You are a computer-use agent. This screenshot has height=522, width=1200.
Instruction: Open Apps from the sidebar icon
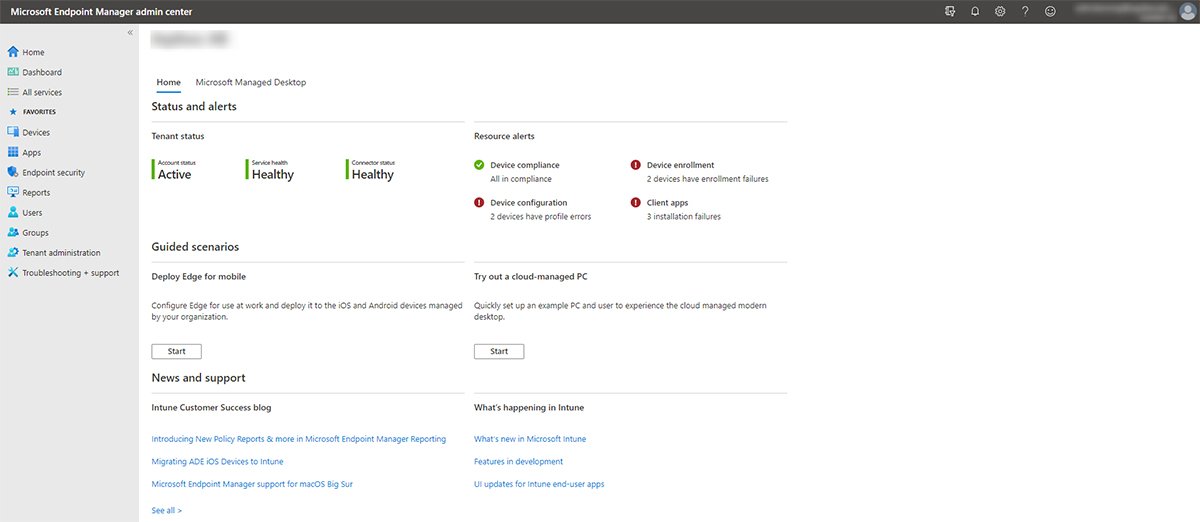13,152
